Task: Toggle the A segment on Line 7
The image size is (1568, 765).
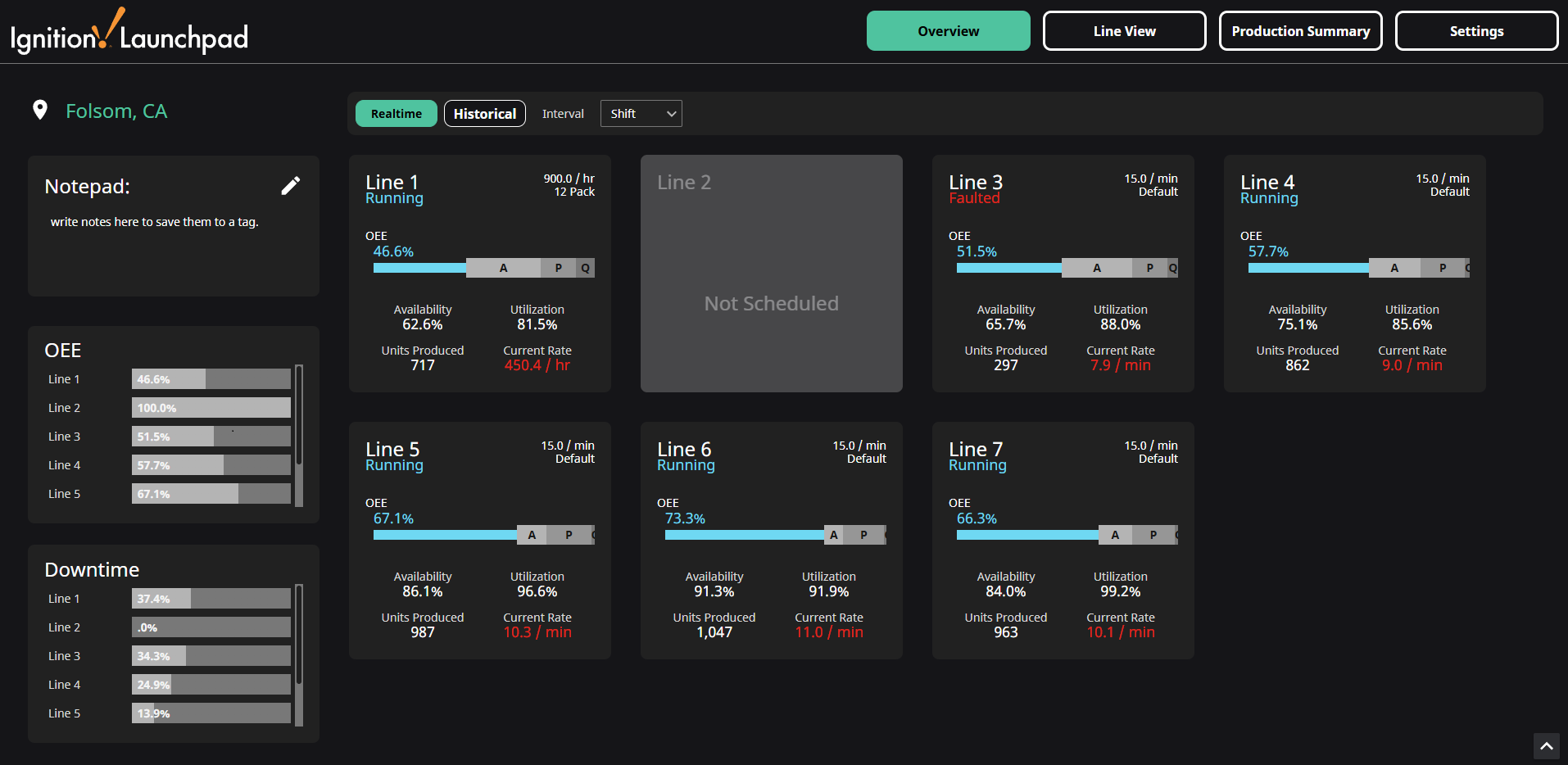Action: [1115, 535]
